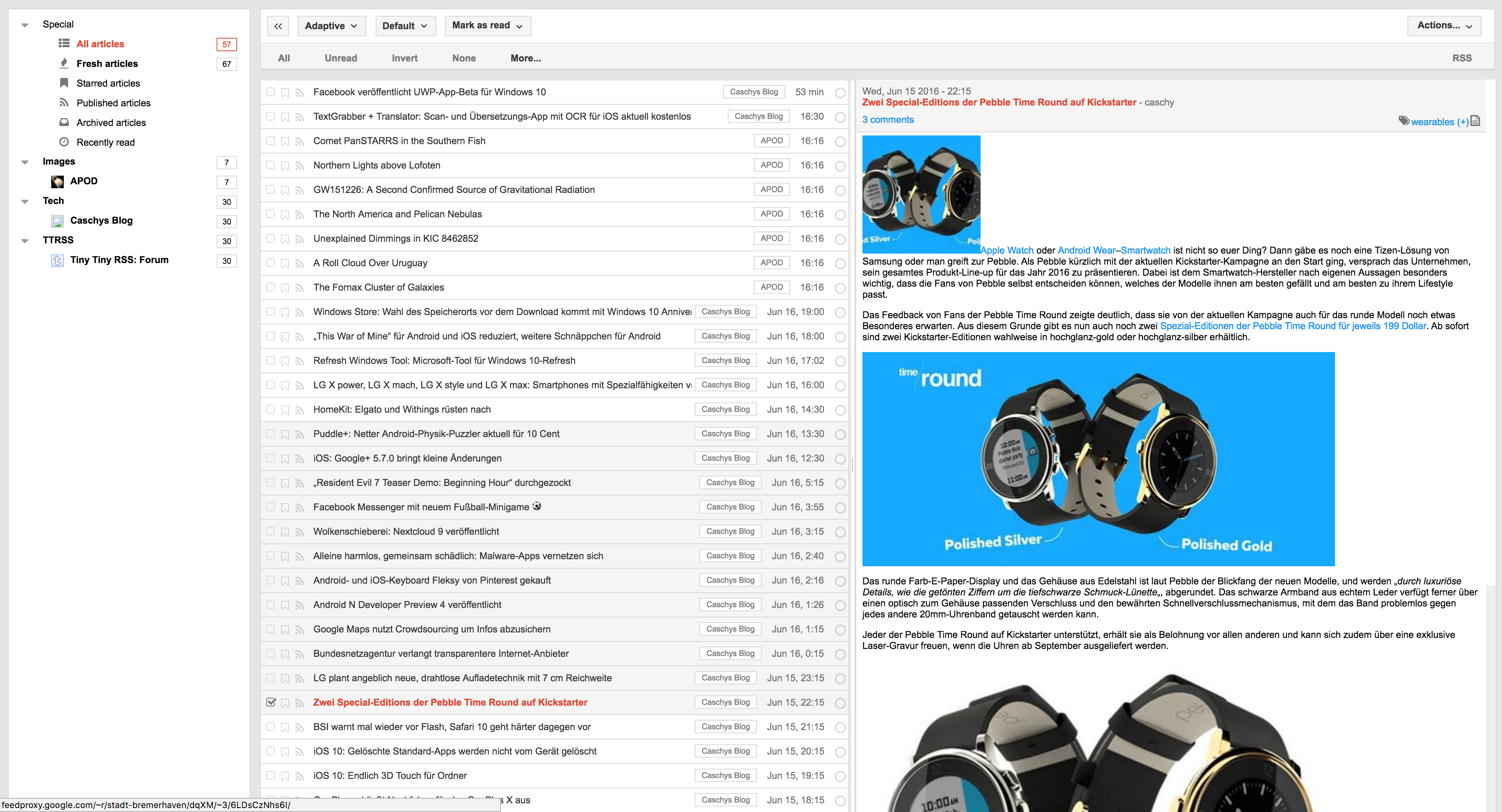Click the collapse feedlist double-arrow button
The height and width of the screenshot is (812, 1502).
pyautogui.click(x=278, y=26)
